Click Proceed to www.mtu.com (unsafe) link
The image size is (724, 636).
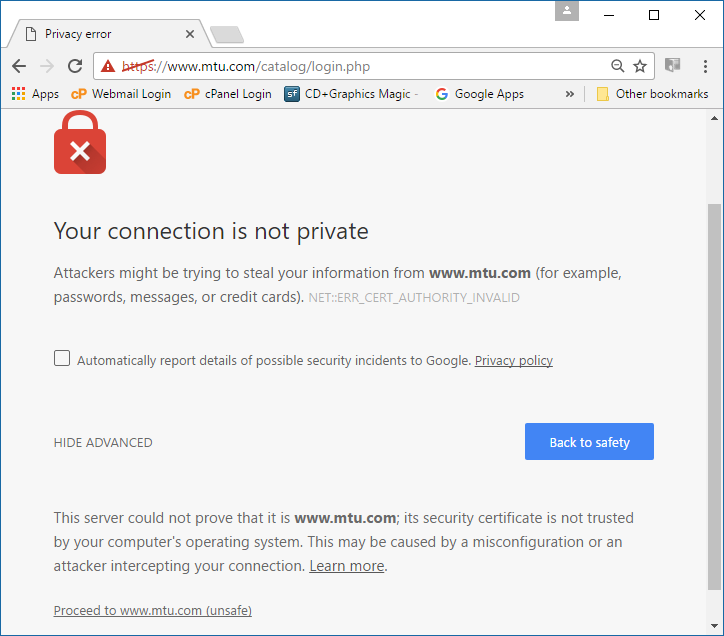tap(152, 610)
